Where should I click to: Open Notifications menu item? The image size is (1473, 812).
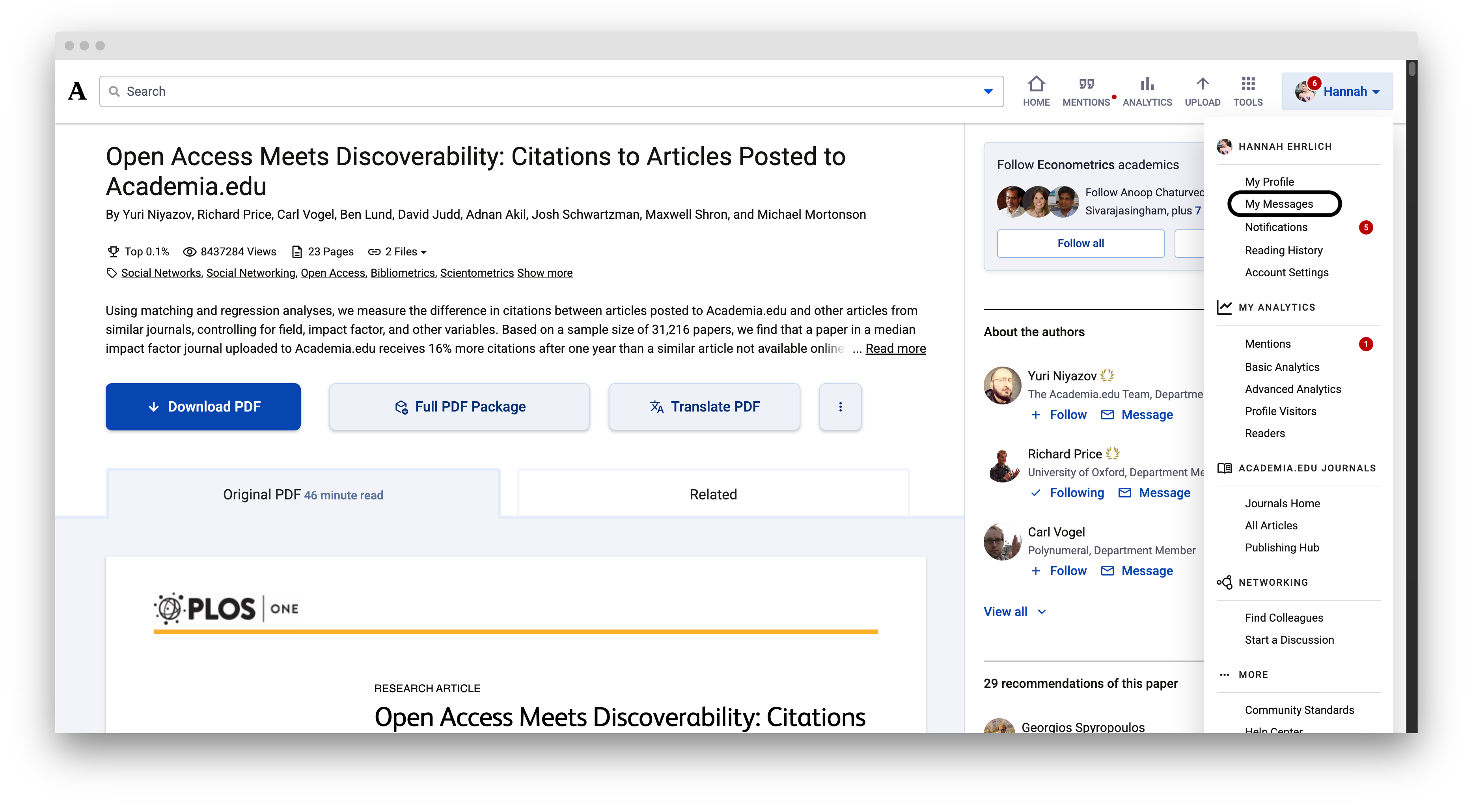pos(1276,227)
